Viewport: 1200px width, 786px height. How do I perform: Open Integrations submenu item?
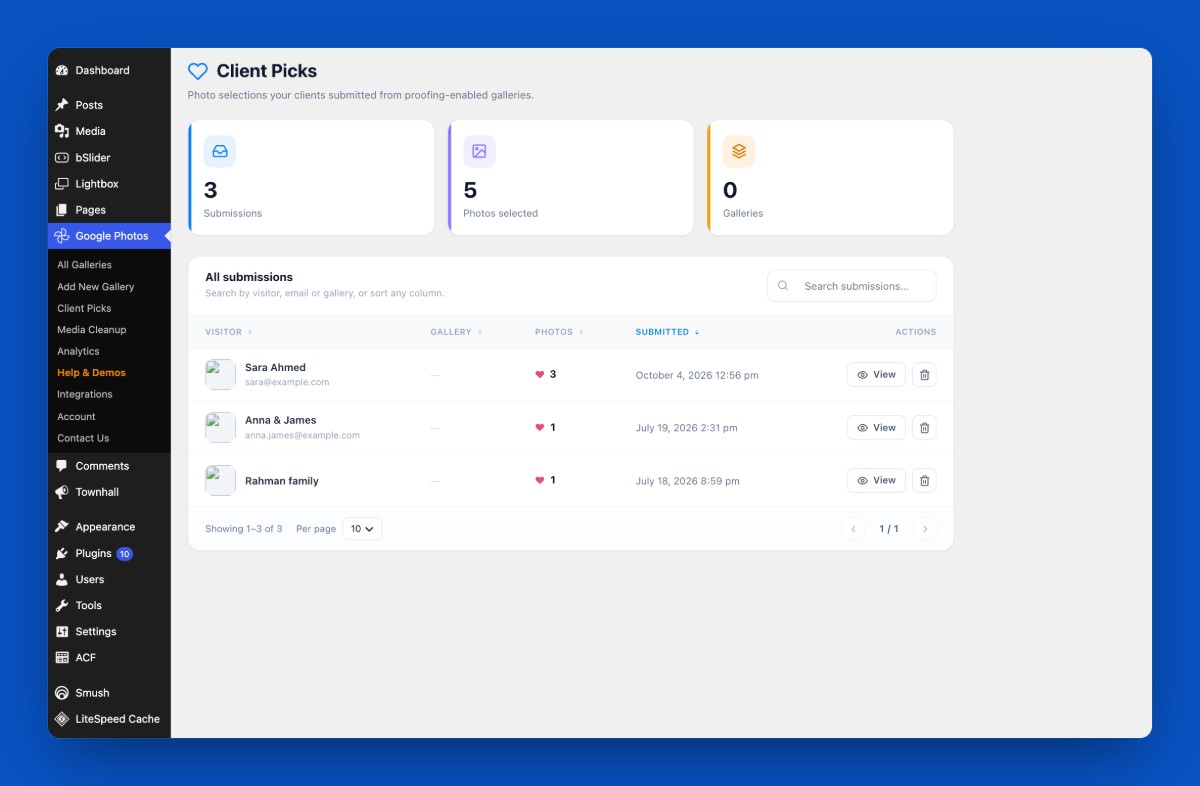click(85, 395)
